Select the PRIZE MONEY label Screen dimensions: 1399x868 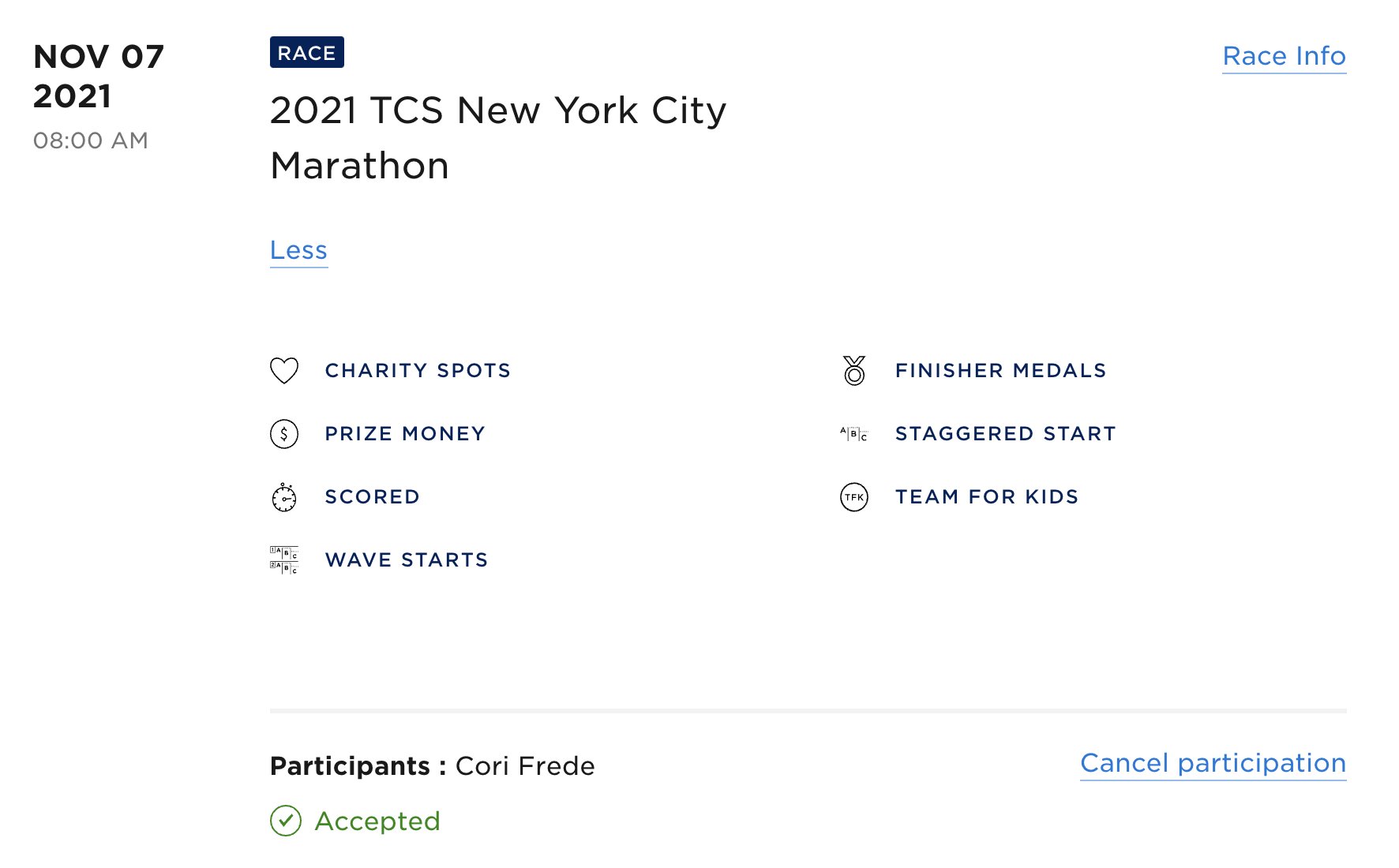coord(405,434)
